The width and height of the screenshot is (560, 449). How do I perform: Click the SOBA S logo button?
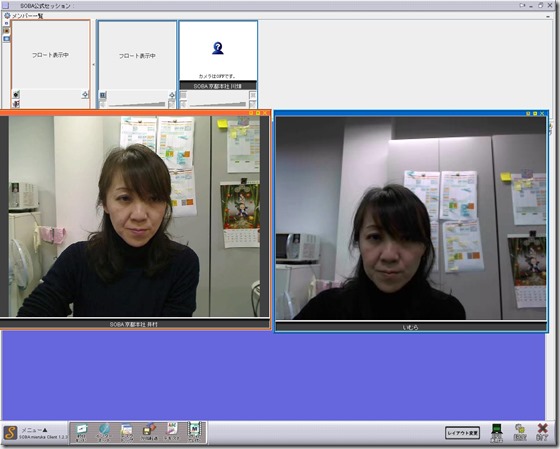[x=10, y=433]
